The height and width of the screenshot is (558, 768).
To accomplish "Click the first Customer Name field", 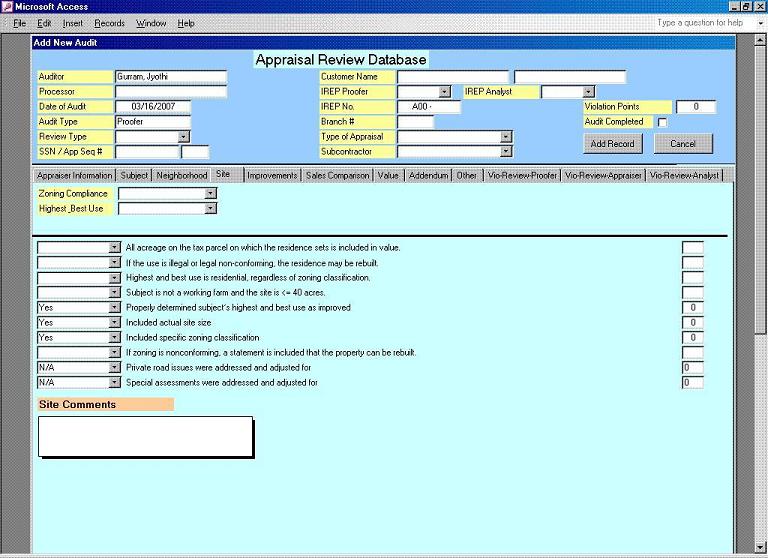I will pyautogui.click(x=453, y=77).
